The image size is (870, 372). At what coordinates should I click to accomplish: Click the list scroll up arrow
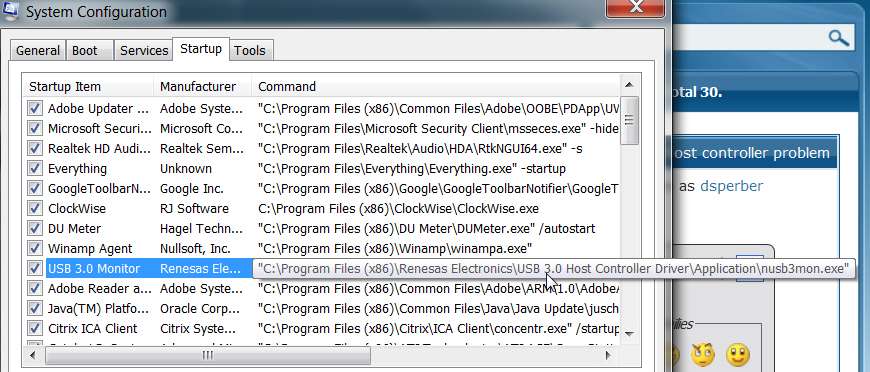(629, 85)
